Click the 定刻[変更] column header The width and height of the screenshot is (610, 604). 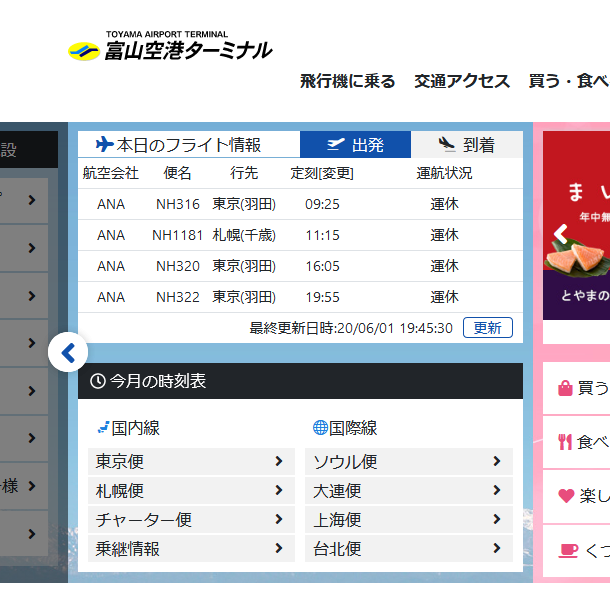tap(322, 173)
